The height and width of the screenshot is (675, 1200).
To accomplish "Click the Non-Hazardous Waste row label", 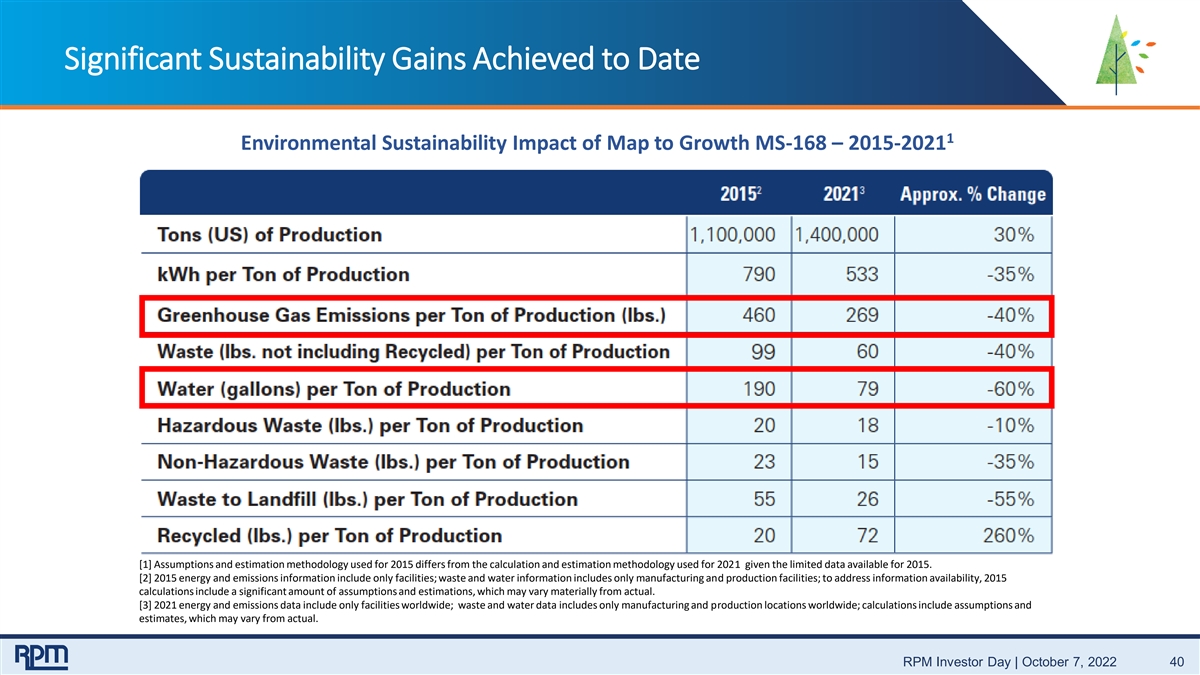I will pyautogui.click(x=393, y=462).
